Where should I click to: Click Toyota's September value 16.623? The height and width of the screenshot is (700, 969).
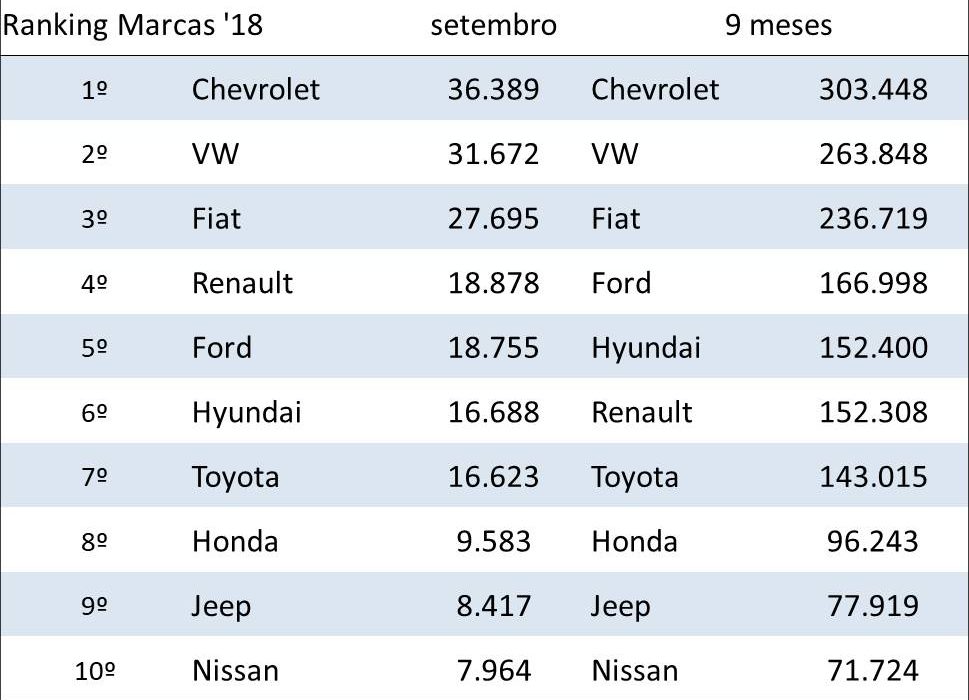click(493, 477)
